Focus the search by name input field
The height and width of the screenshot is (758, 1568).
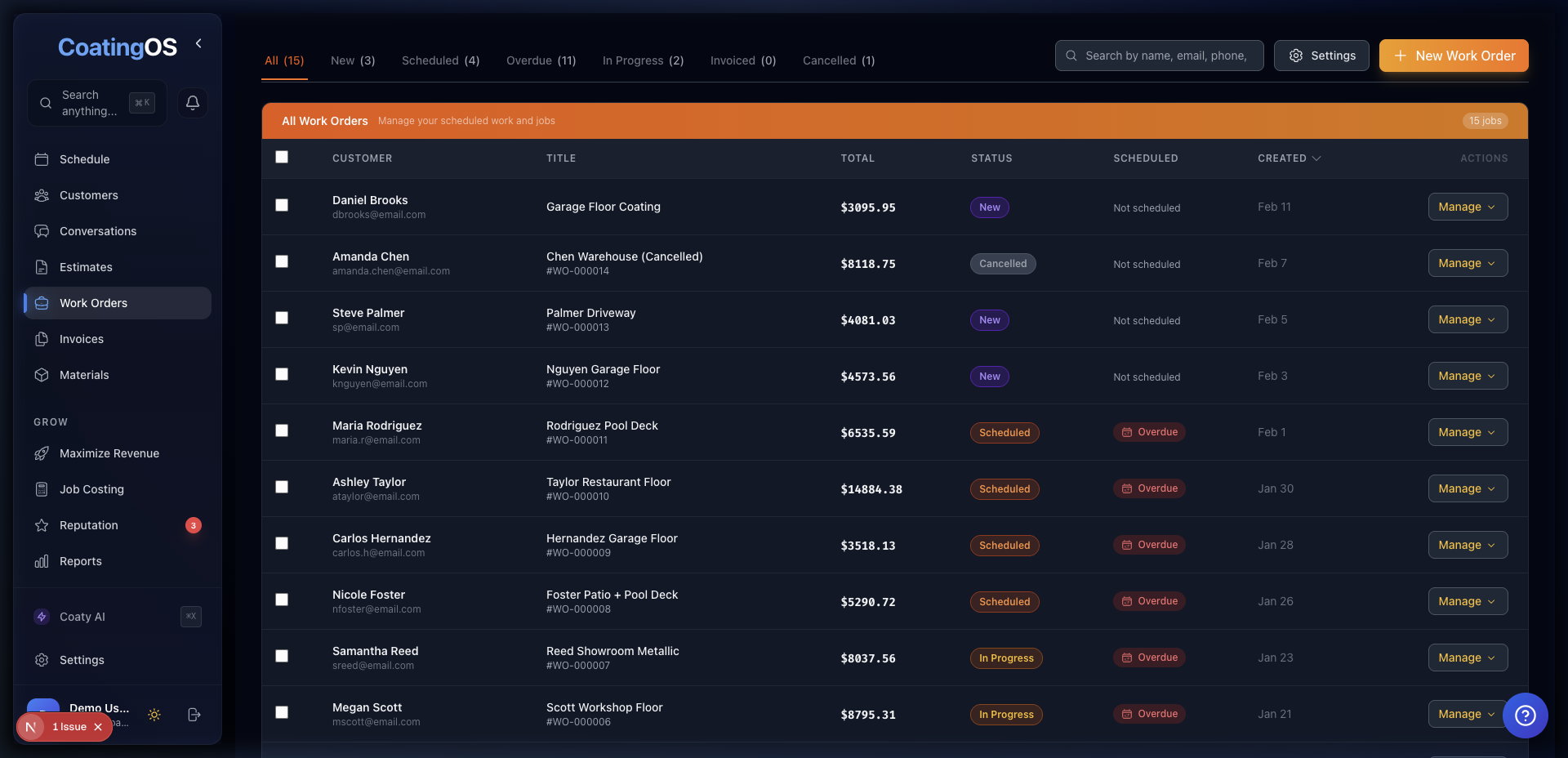click(1166, 56)
